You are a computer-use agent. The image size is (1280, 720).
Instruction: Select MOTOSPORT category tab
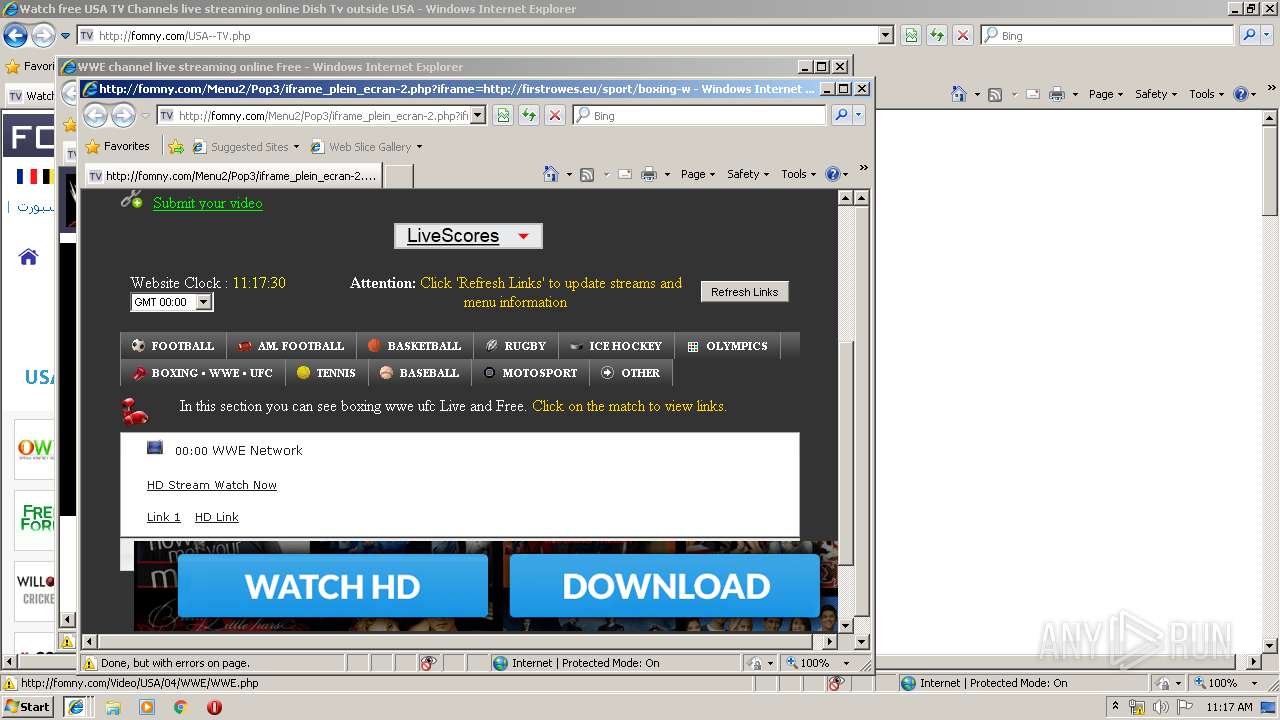point(530,373)
